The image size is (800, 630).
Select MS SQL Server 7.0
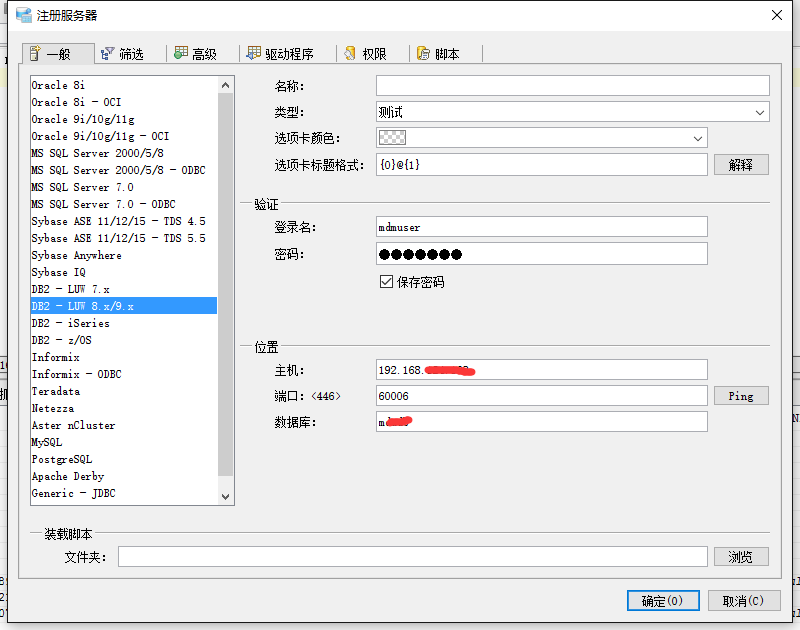tap(124, 187)
